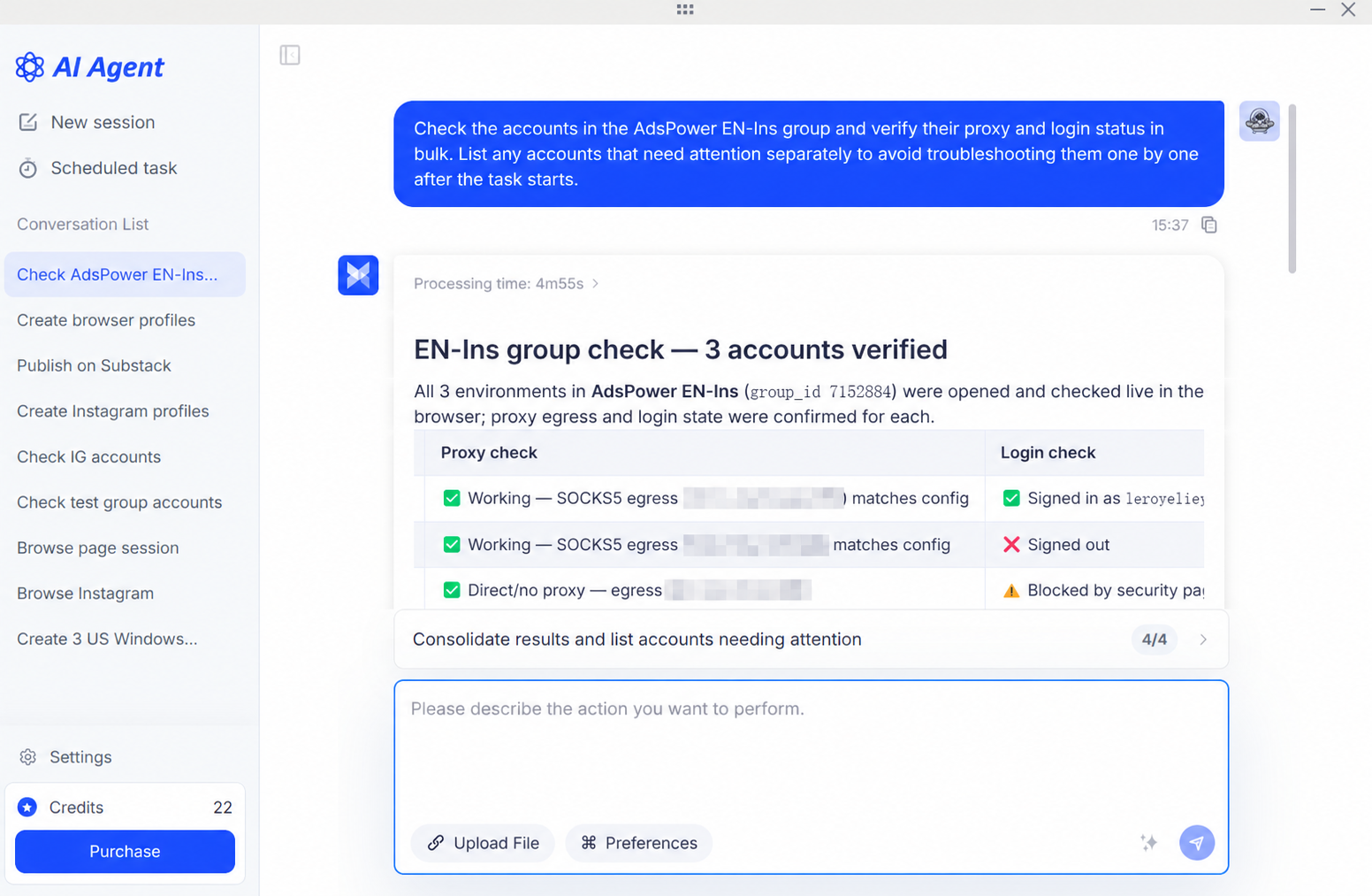
Task: Start a New session
Action: pos(87,122)
